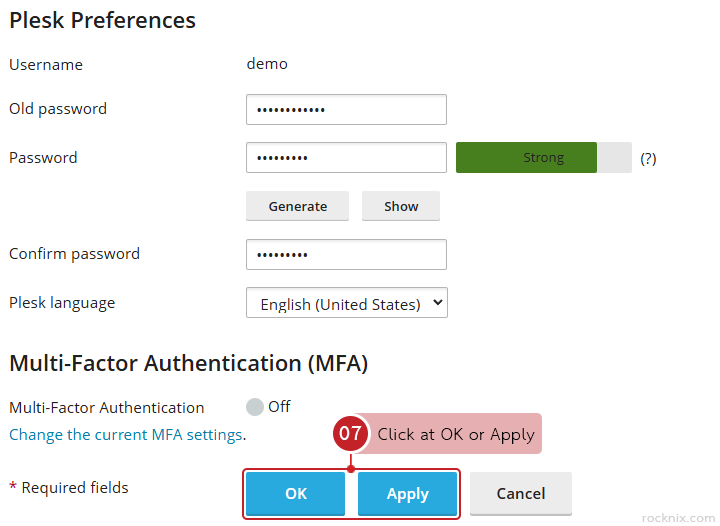The height and width of the screenshot is (526, 720).
Task: Focus the Old password field
Action: [x=346, y=109]
